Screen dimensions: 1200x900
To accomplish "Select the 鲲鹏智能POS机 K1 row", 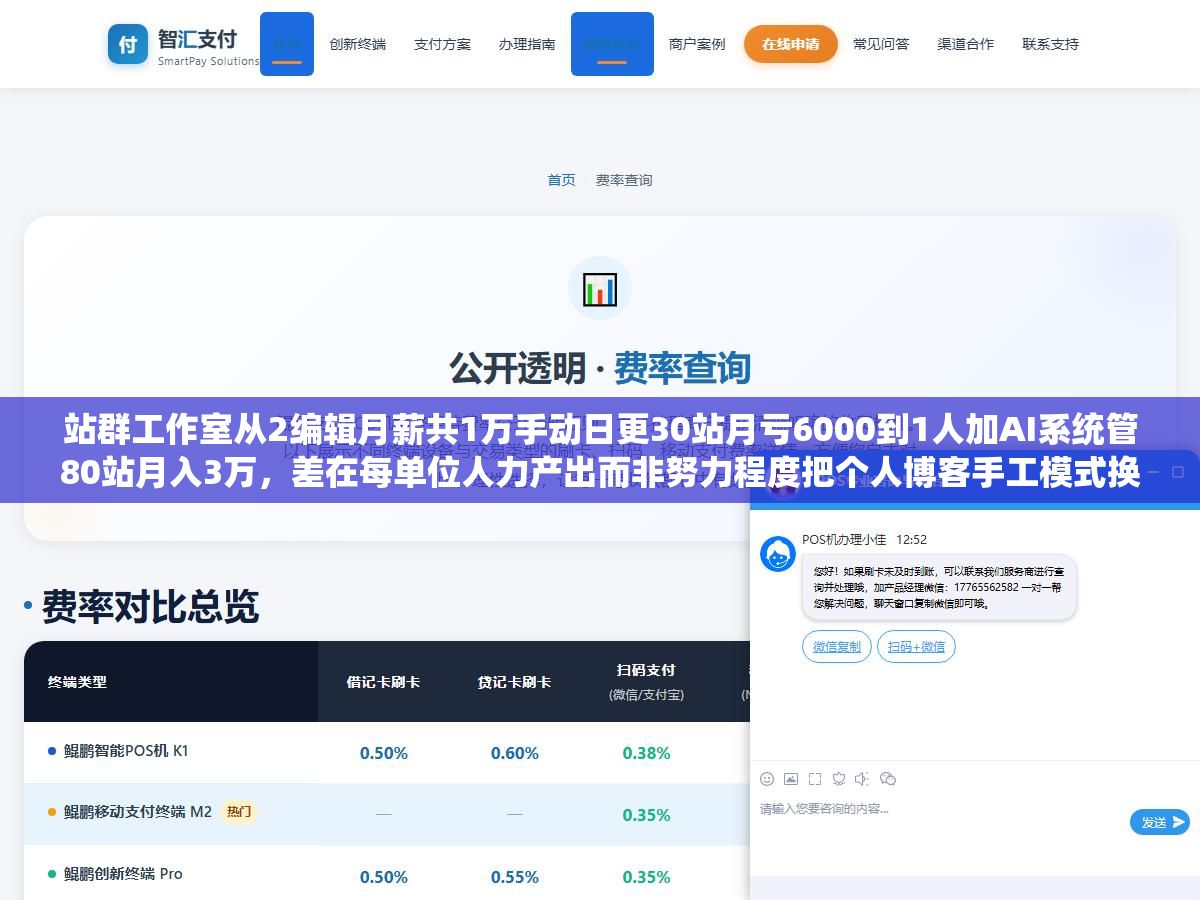I will [x=387, y=752].
